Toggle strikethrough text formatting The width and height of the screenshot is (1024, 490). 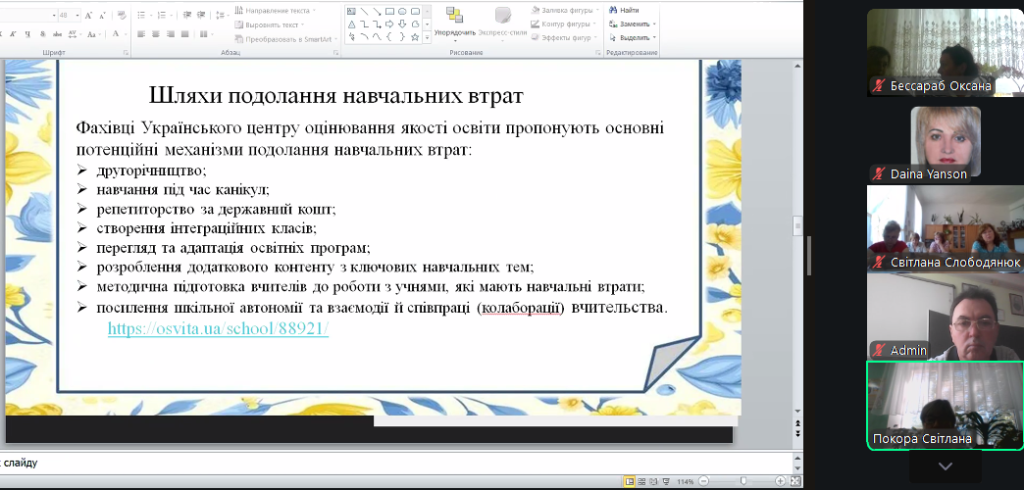tap(59, 34)
